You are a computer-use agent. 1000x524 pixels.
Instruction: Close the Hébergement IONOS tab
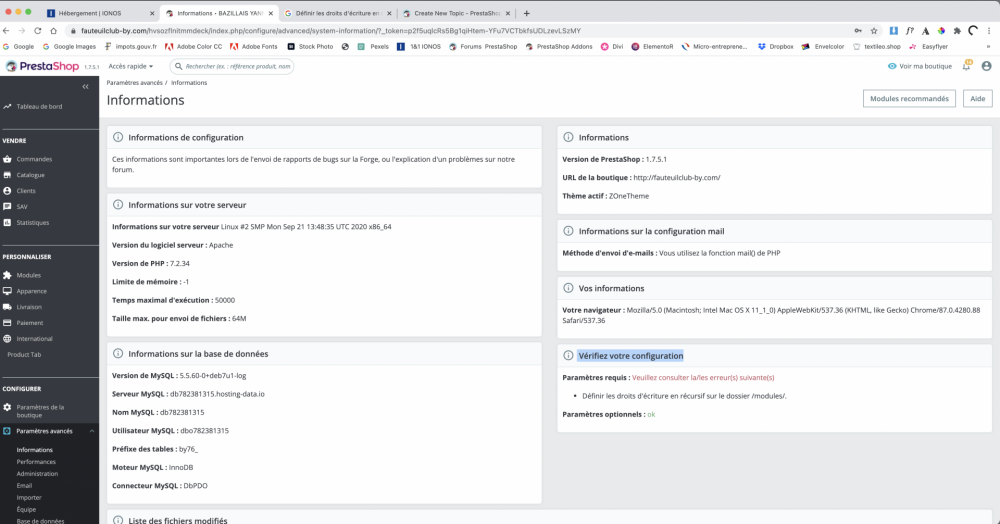pyautogui.click(x=152, y=13)
